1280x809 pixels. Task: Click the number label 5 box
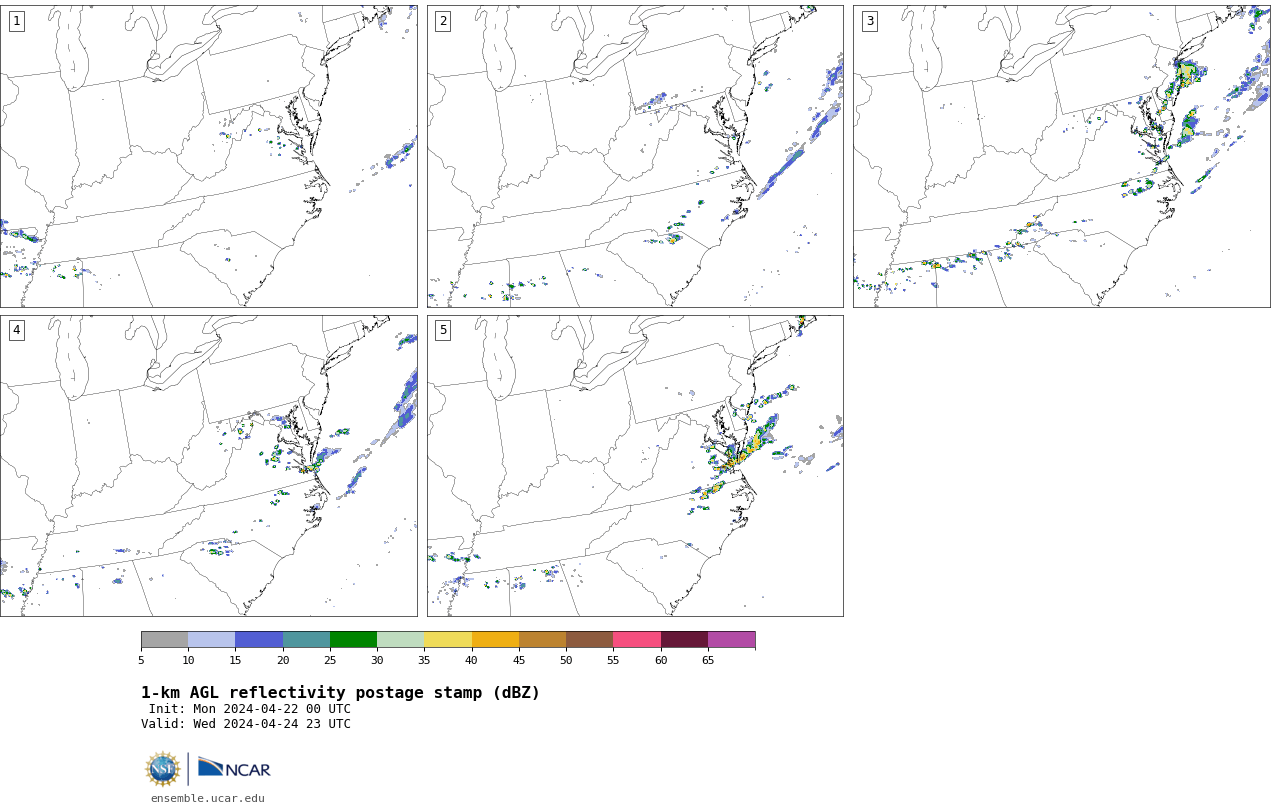pyautogui.click(x=443, y=330)
